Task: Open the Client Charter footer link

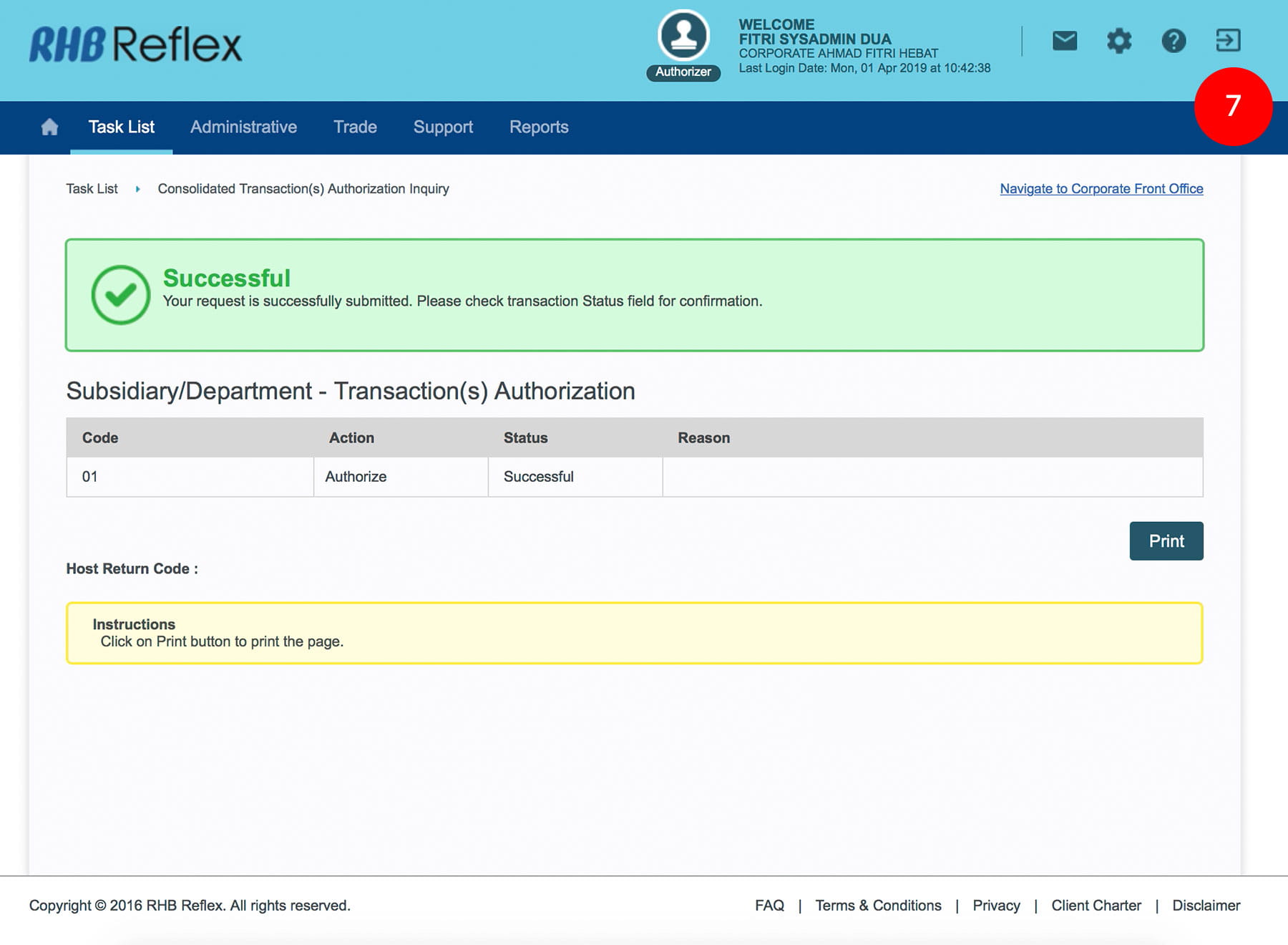Action: 1096,906
